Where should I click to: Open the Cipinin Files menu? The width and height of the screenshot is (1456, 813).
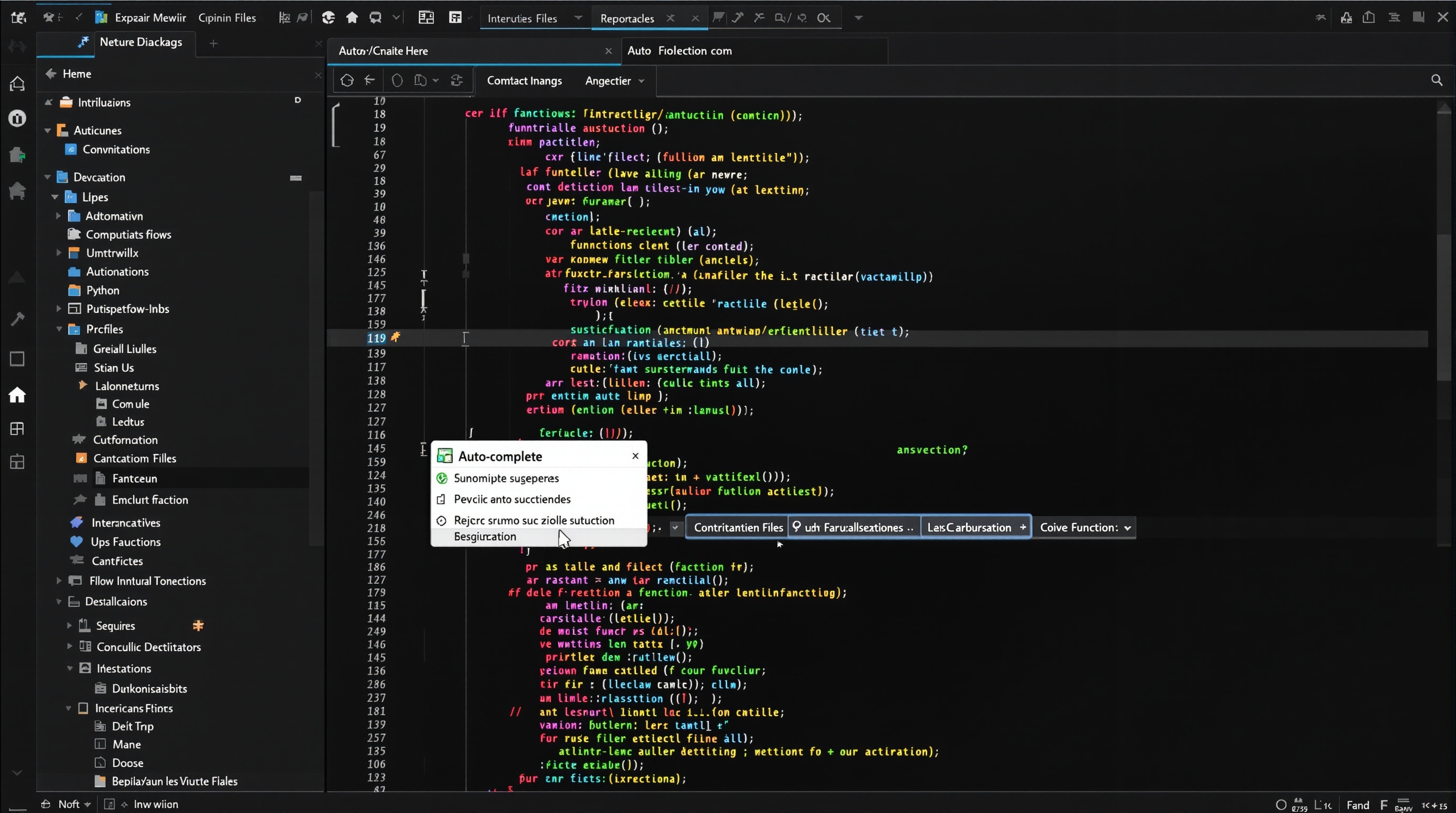[226, 18]
